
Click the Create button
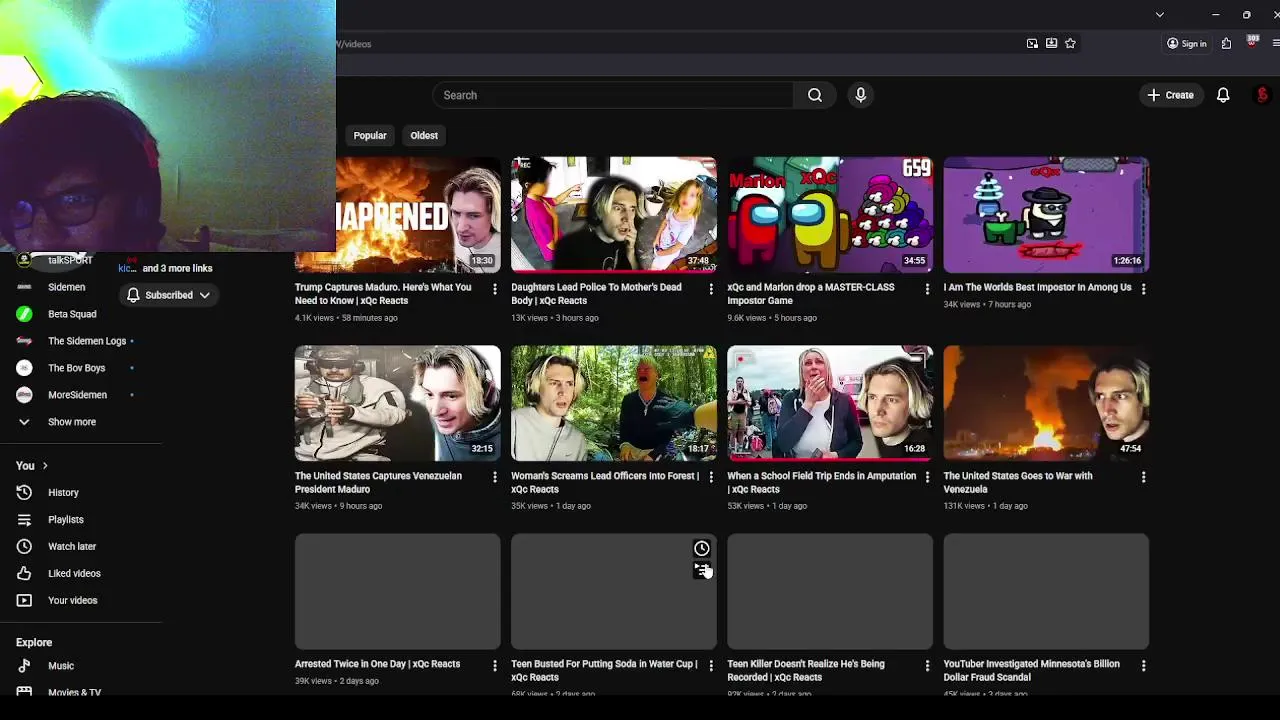(x=1170, y=95)
